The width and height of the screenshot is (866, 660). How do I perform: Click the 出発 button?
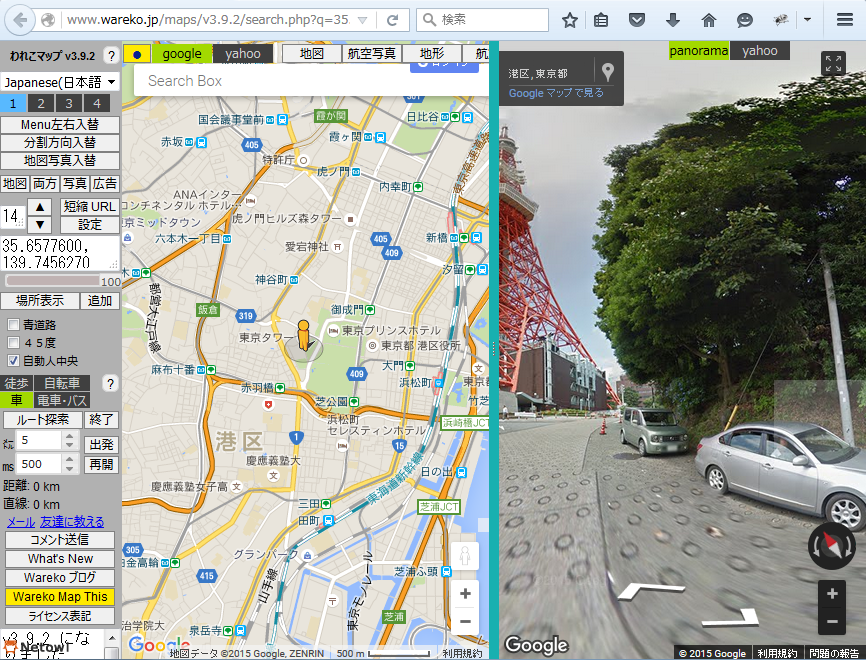click(x=102, y=445)
